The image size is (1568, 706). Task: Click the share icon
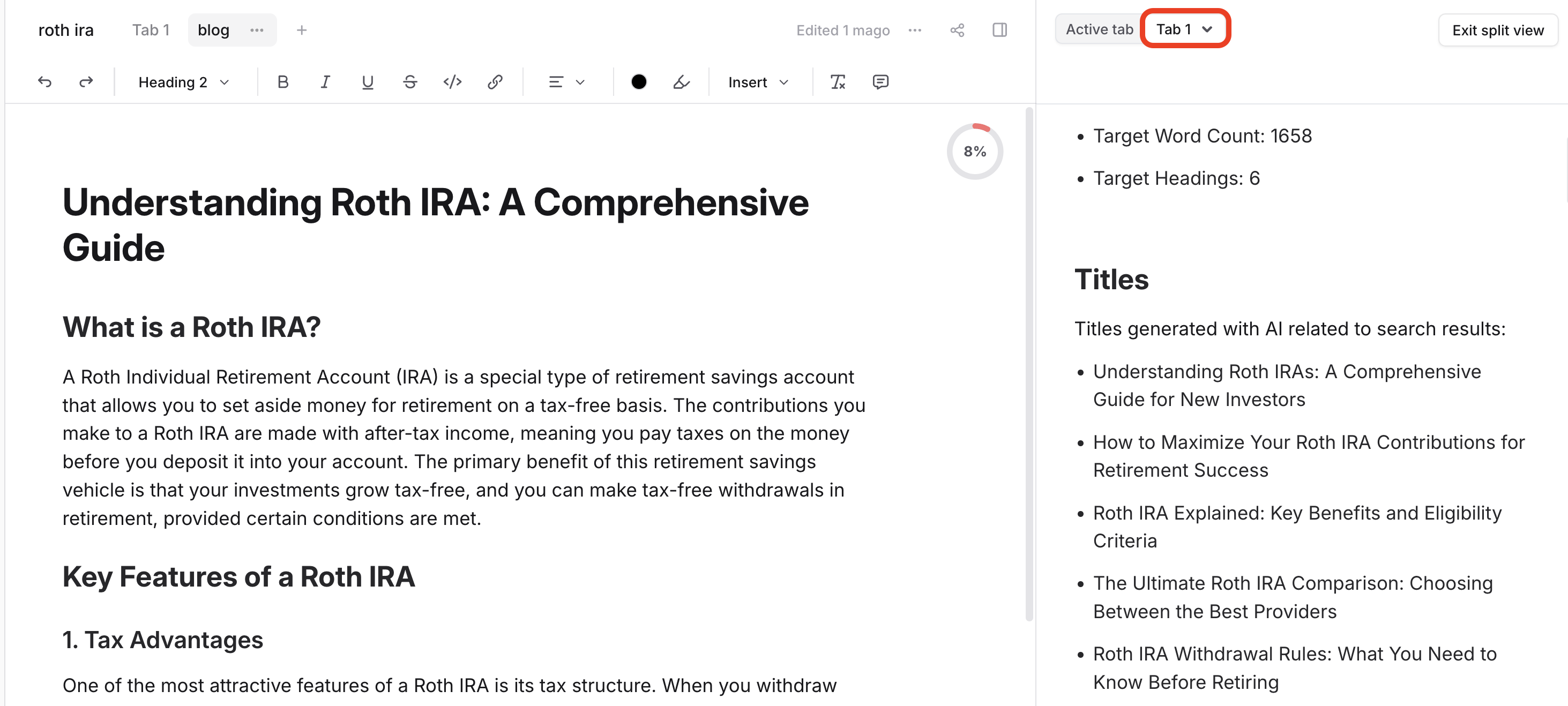tap(957, 31)
